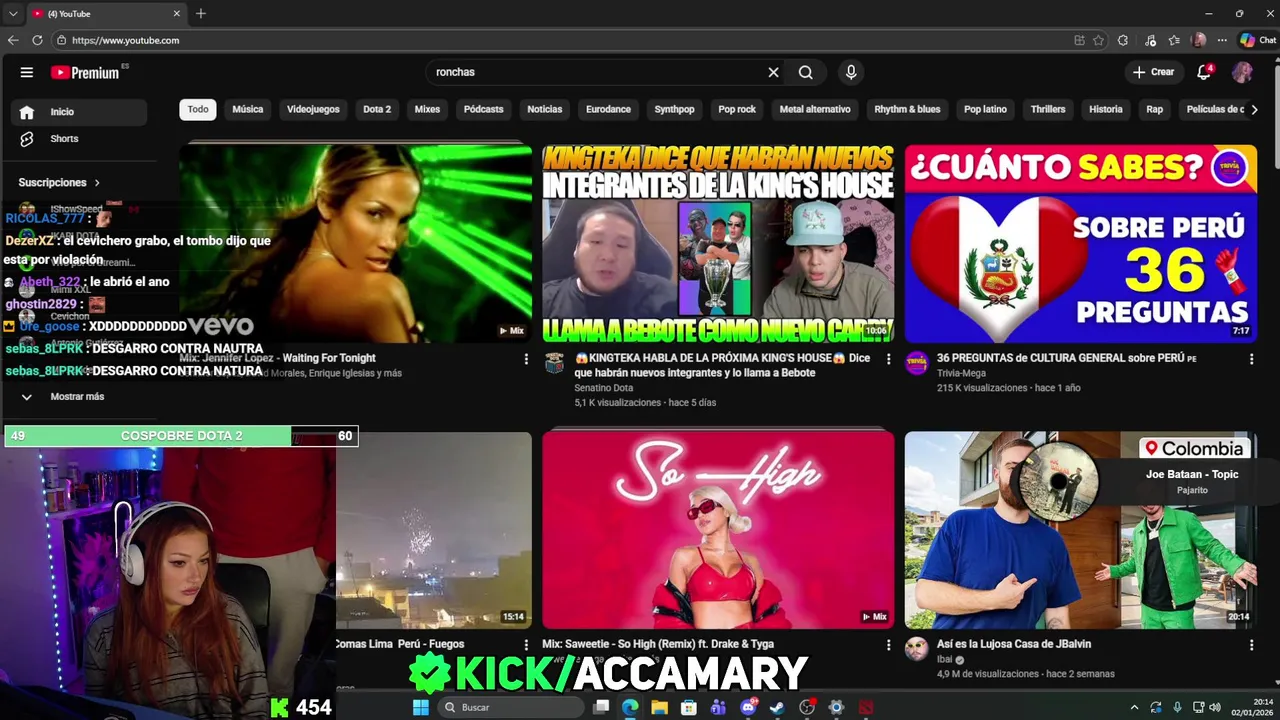Viewport: 1280px width, 720px height.
Task: Click the YouTube Premium logo
Action: [x=86, y=72]
